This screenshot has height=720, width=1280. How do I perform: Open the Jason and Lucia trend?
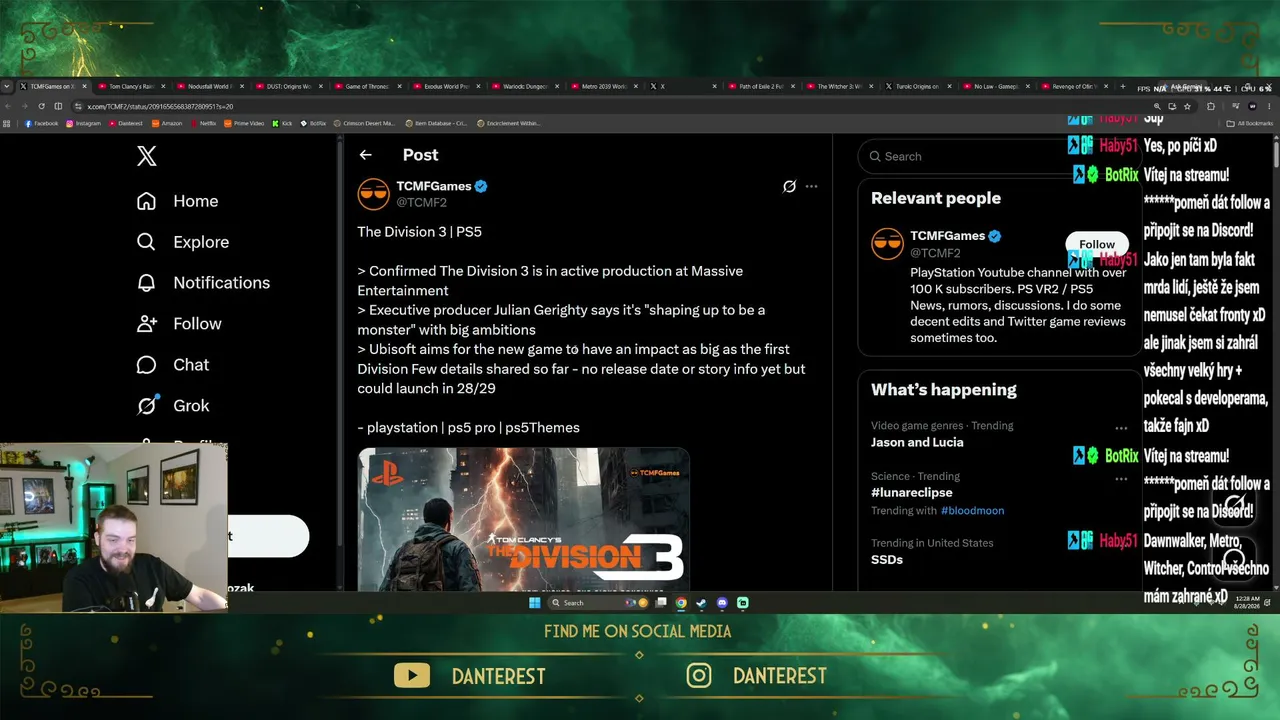(x=917, y=442)
